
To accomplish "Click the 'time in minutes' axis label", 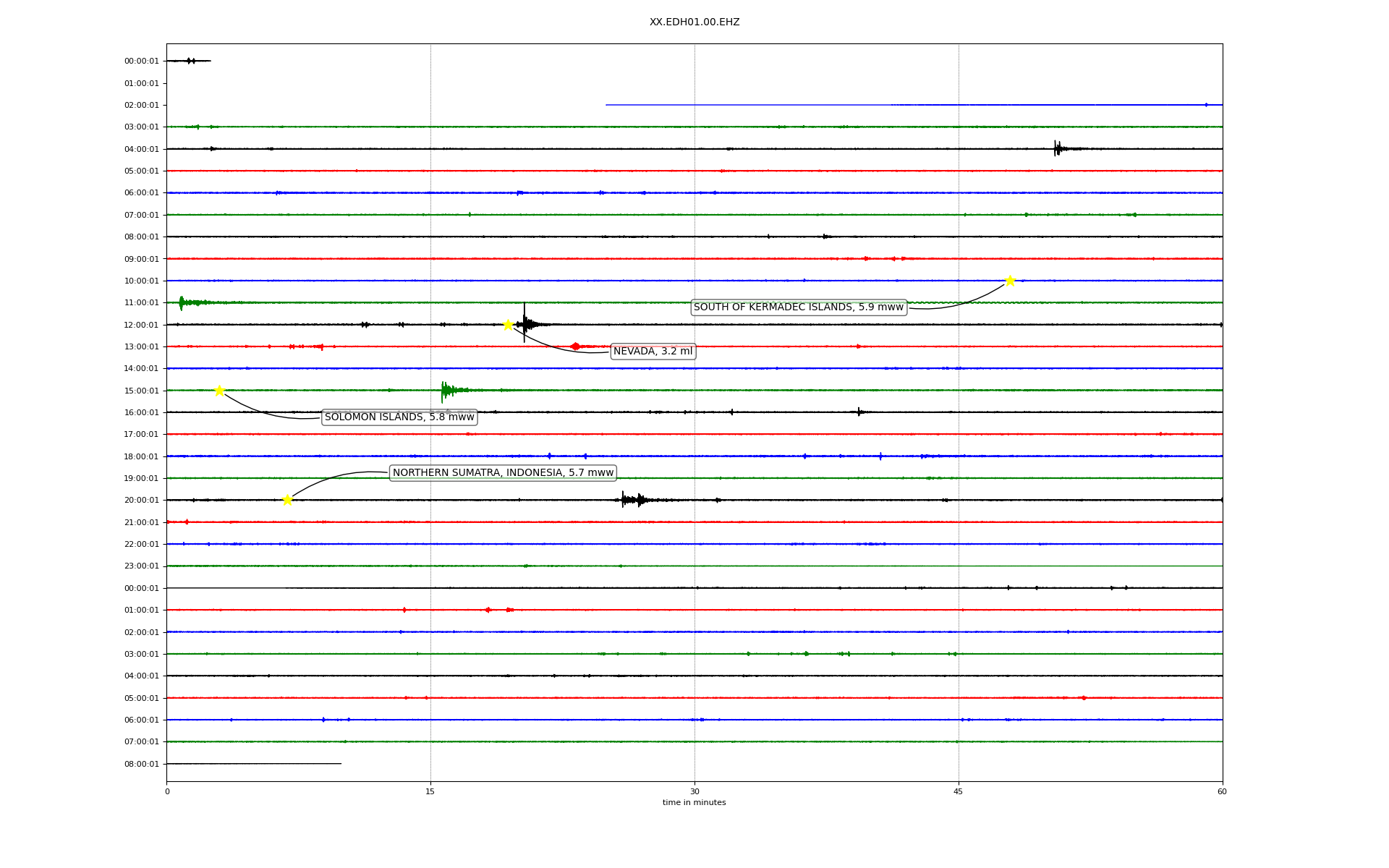I will click(x=694, y=803).
